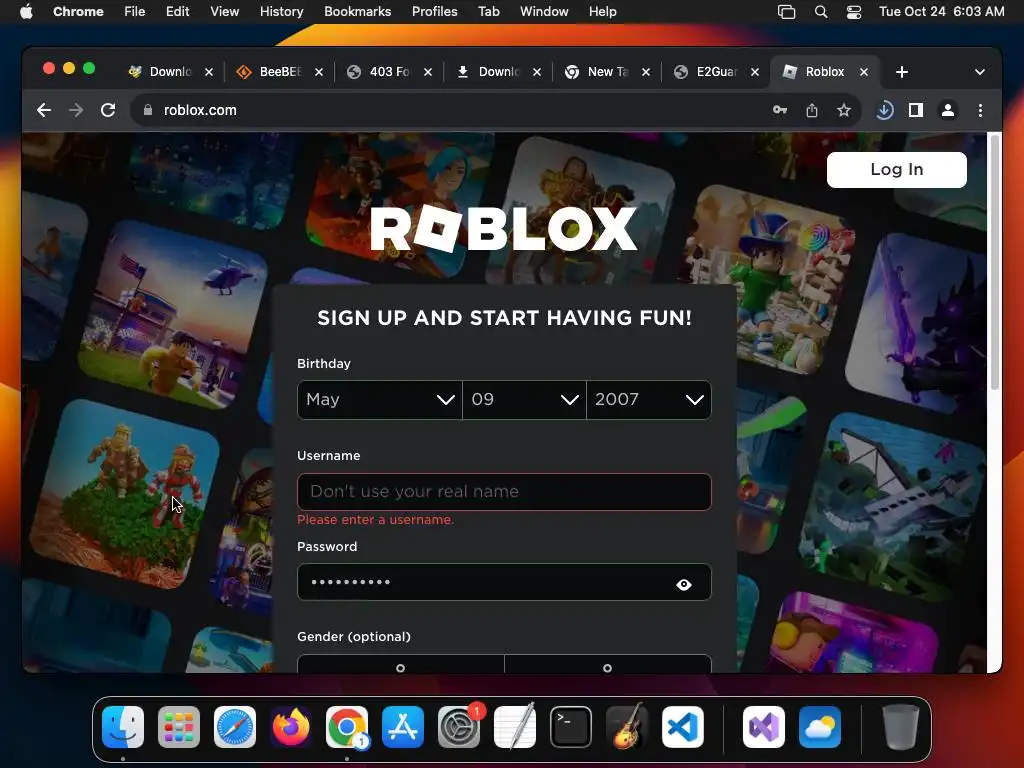Open Control Center in the menu bar
1024x768 pixels.
(x=854, y=12)
